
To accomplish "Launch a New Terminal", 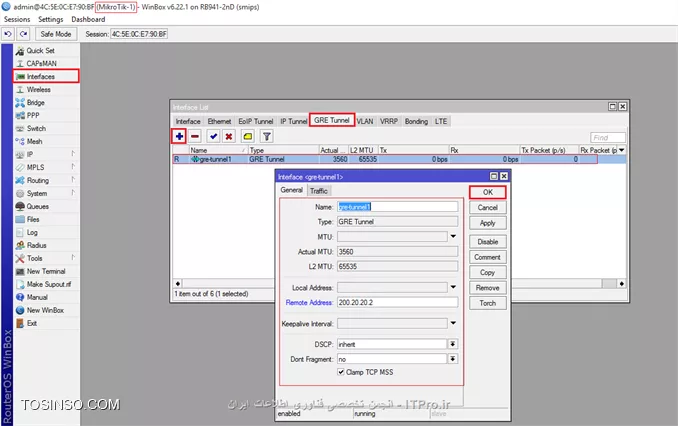I will (46, 271).
